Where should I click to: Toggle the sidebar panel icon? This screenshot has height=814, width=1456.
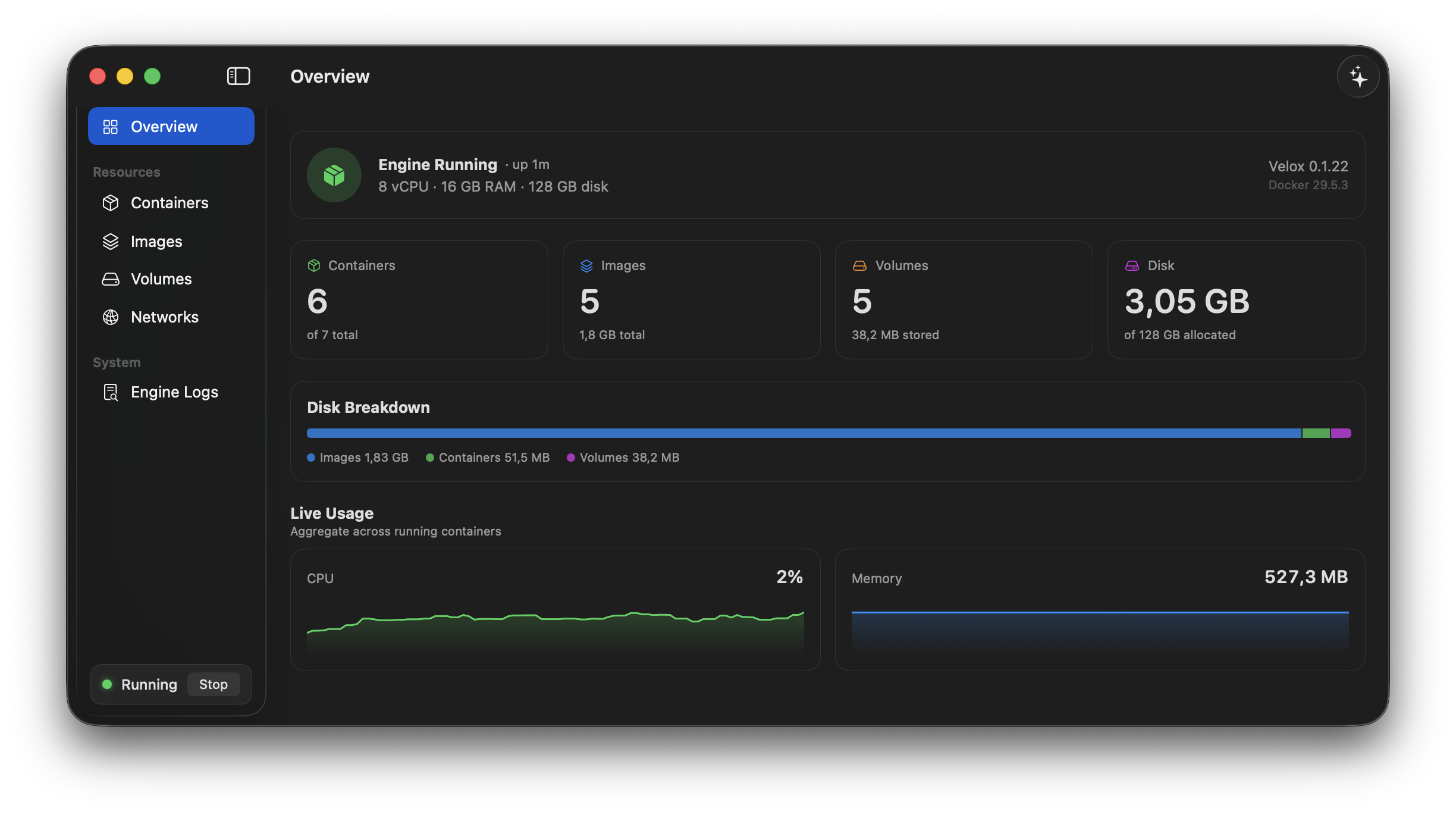point(239,76)
